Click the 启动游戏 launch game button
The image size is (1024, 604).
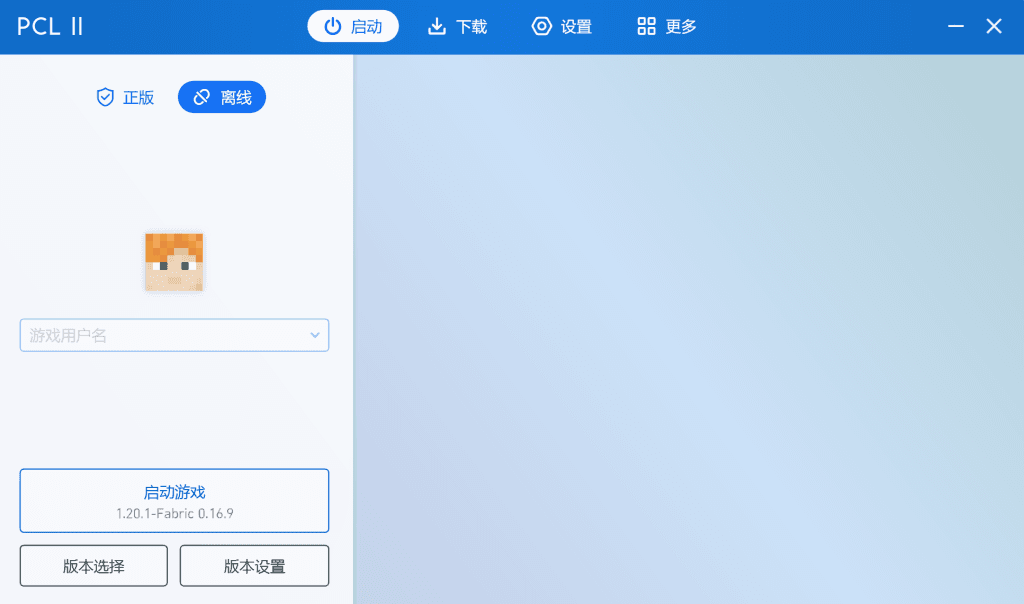(174, 501)
